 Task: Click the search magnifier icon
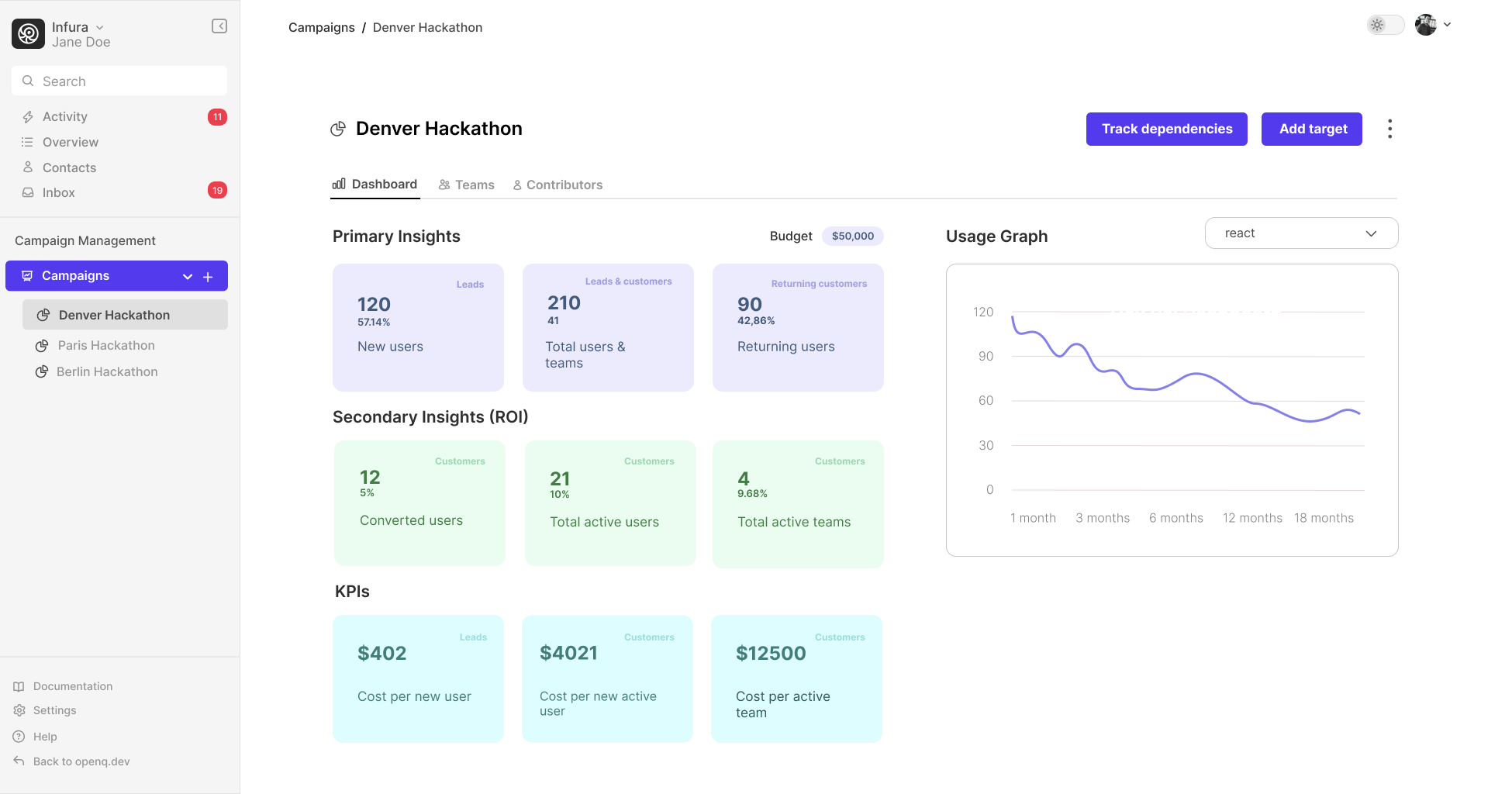[x=28, y=81]
